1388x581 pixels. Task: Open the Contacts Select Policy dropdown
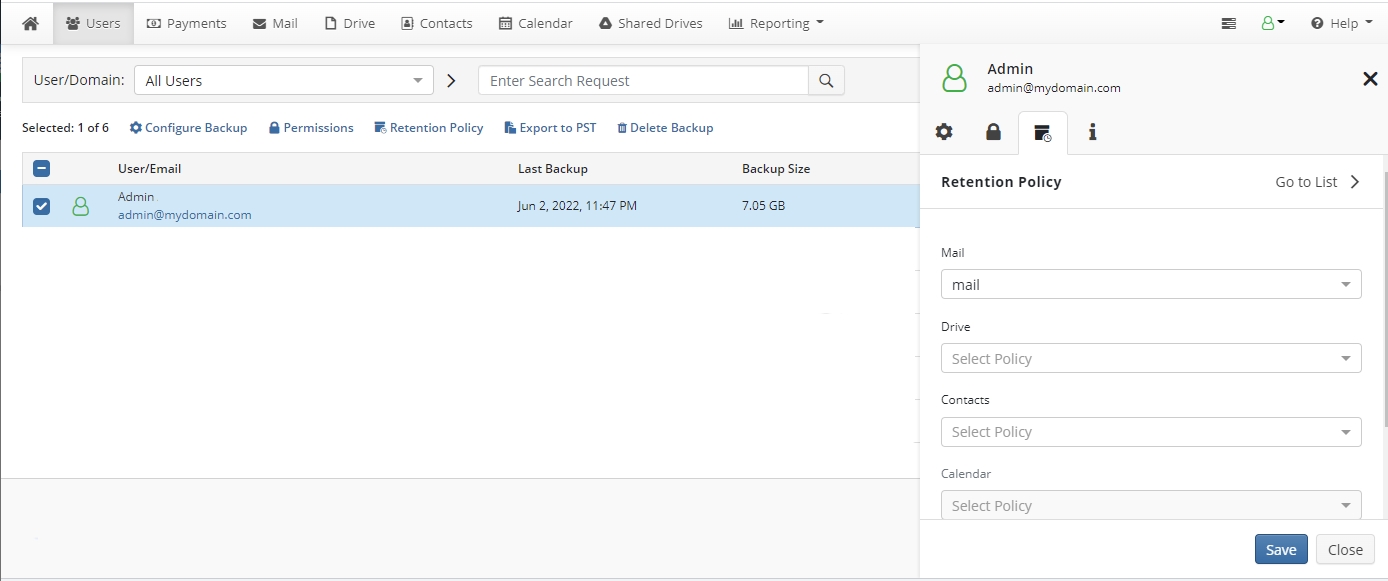click(1150, 432)
